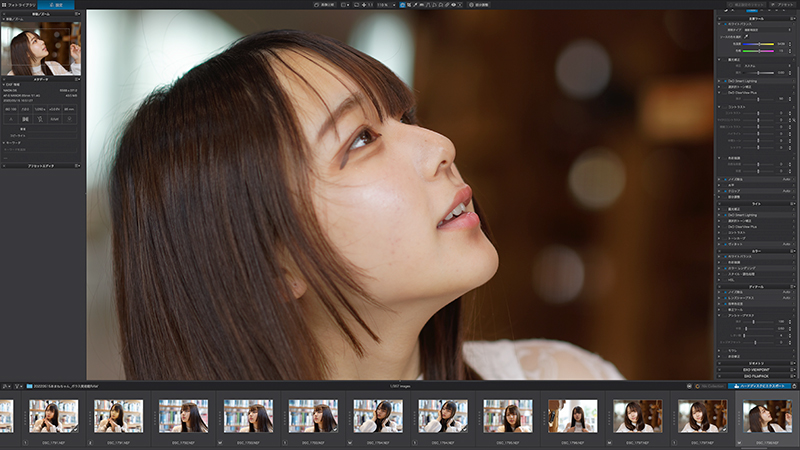Image resolution: width=800 pixels, height=450 pixels.
Task: Adjust the tint slider
Action: 758,51
